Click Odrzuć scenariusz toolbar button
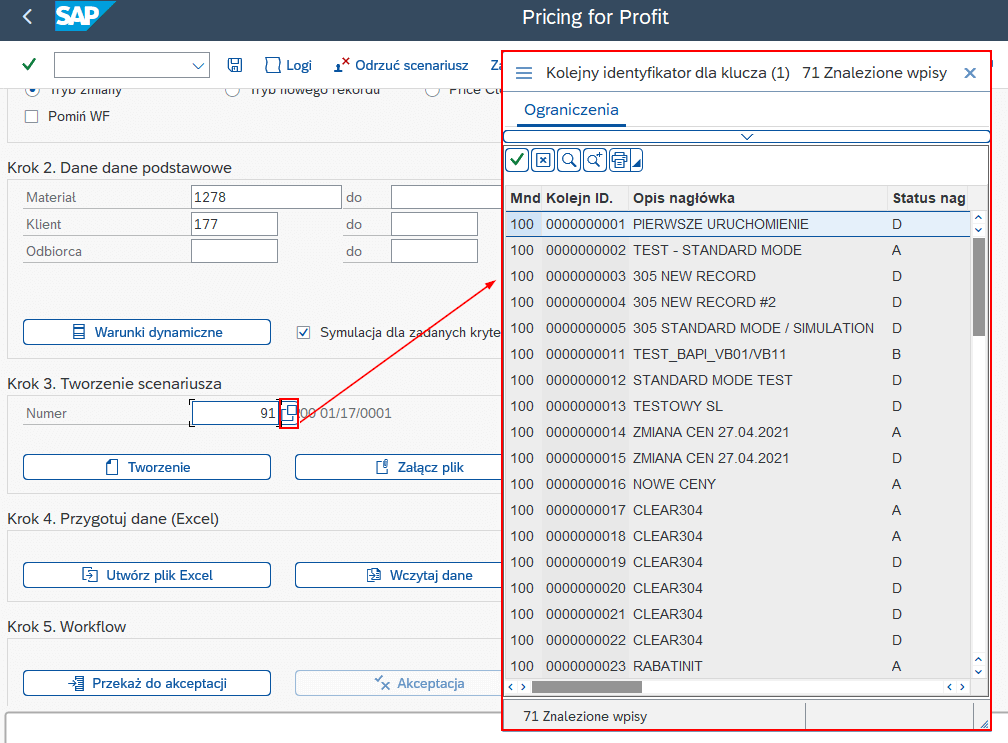 [401, 65]
